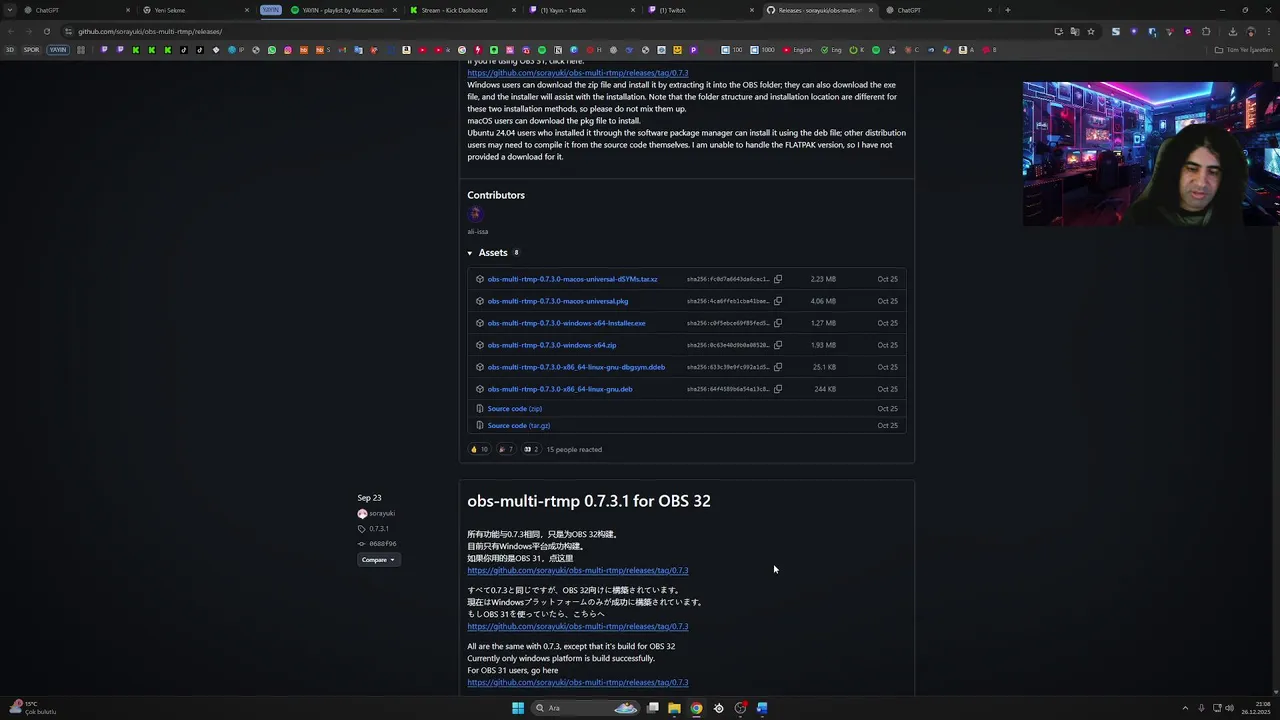
Task: Click file-zip icon beside Source code (tar.gz)
Action: pos(480,425)
